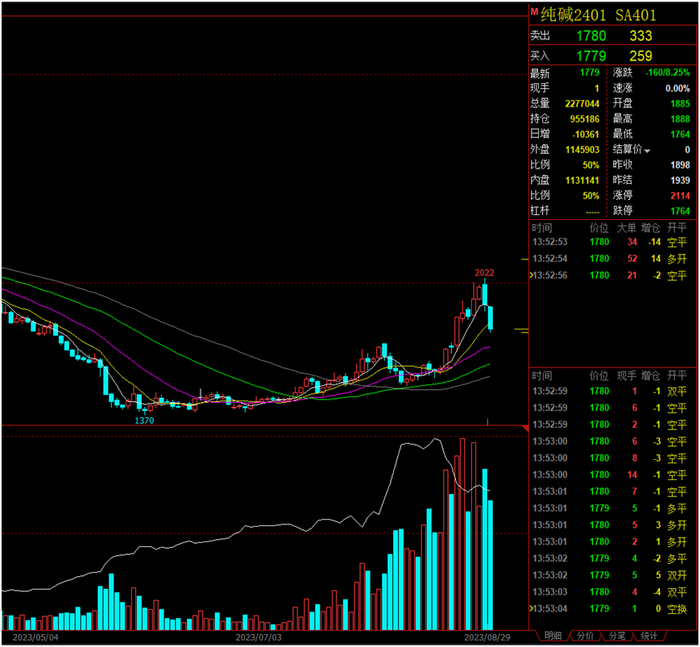Select the 13:53:03 双平 tick row

pyautogui.click(x=609, y=592)
